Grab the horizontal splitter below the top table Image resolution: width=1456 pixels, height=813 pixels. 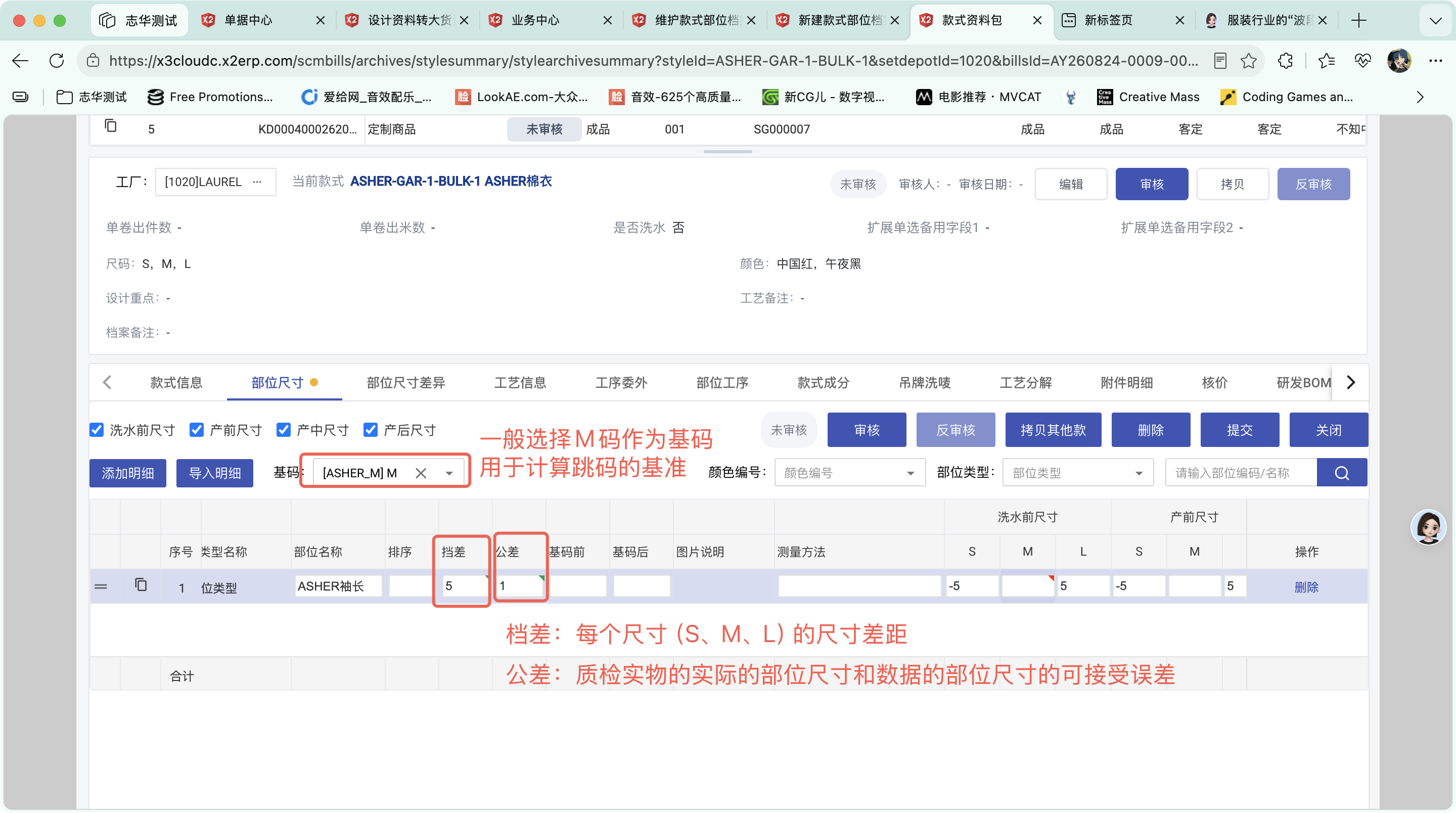728,152
